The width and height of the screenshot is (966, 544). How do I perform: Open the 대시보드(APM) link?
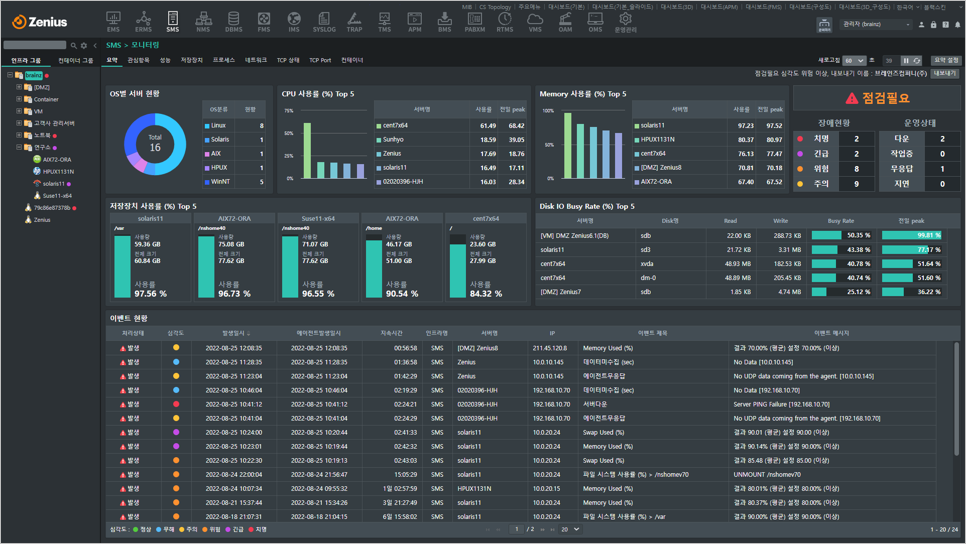pos(719,7)
